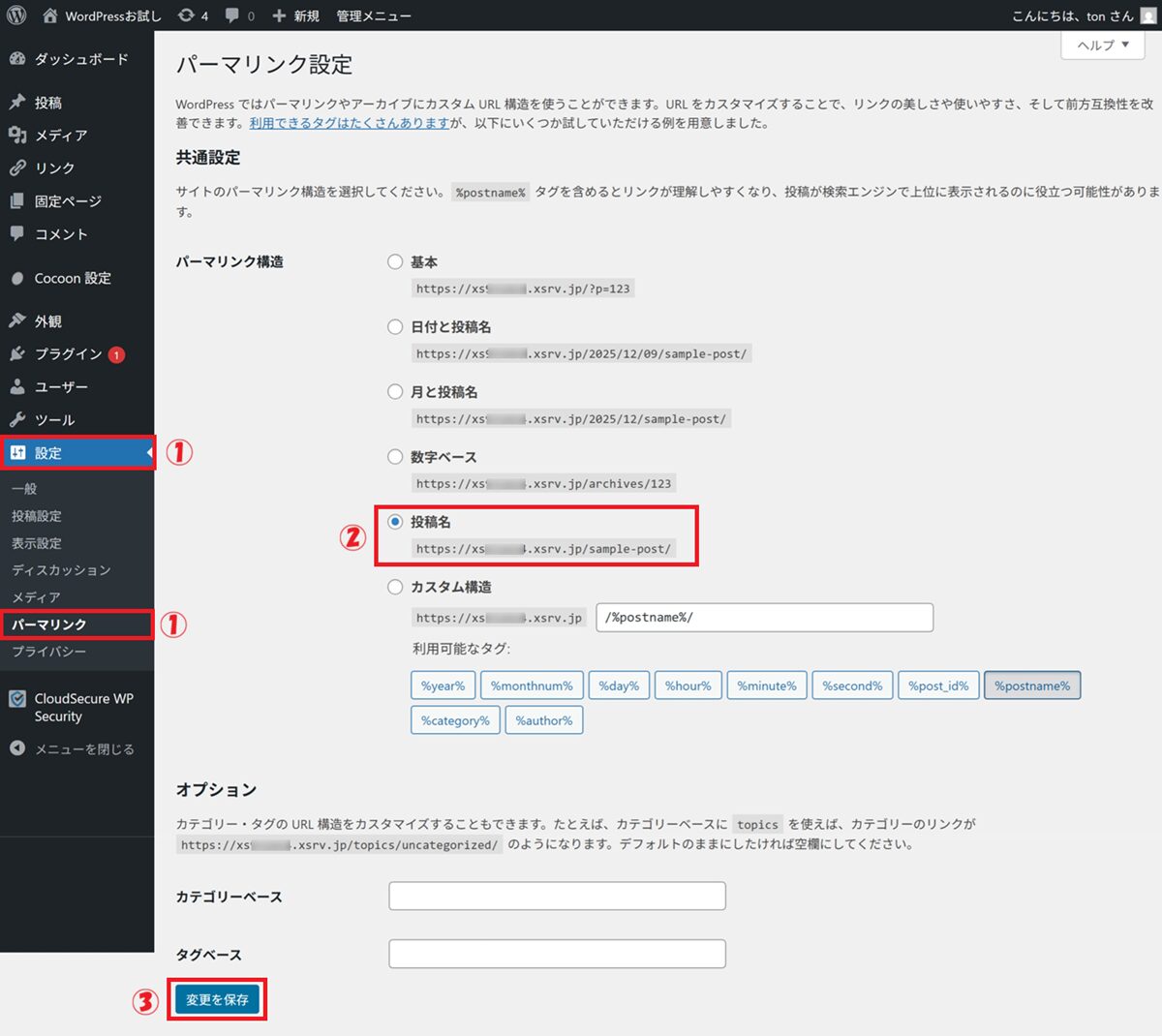Select the 基本 permalink radio button
The width and height of the screenshot is (1162, 1036).
pos(395,262)
